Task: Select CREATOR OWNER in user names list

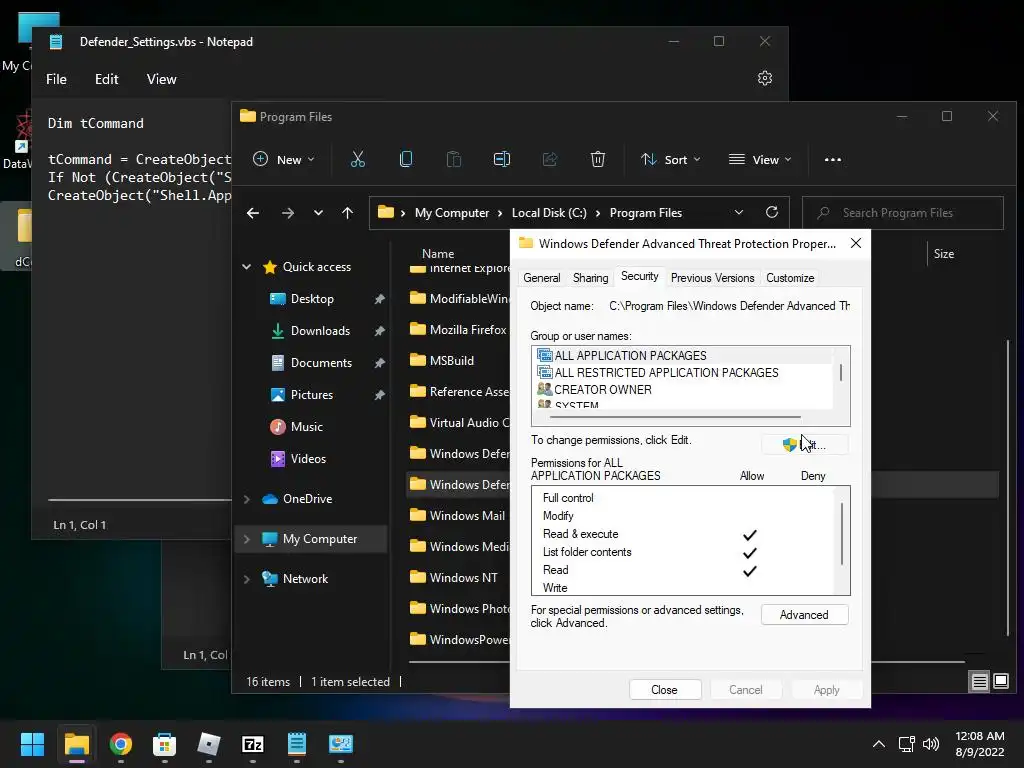Action: (x=602, y=389)
